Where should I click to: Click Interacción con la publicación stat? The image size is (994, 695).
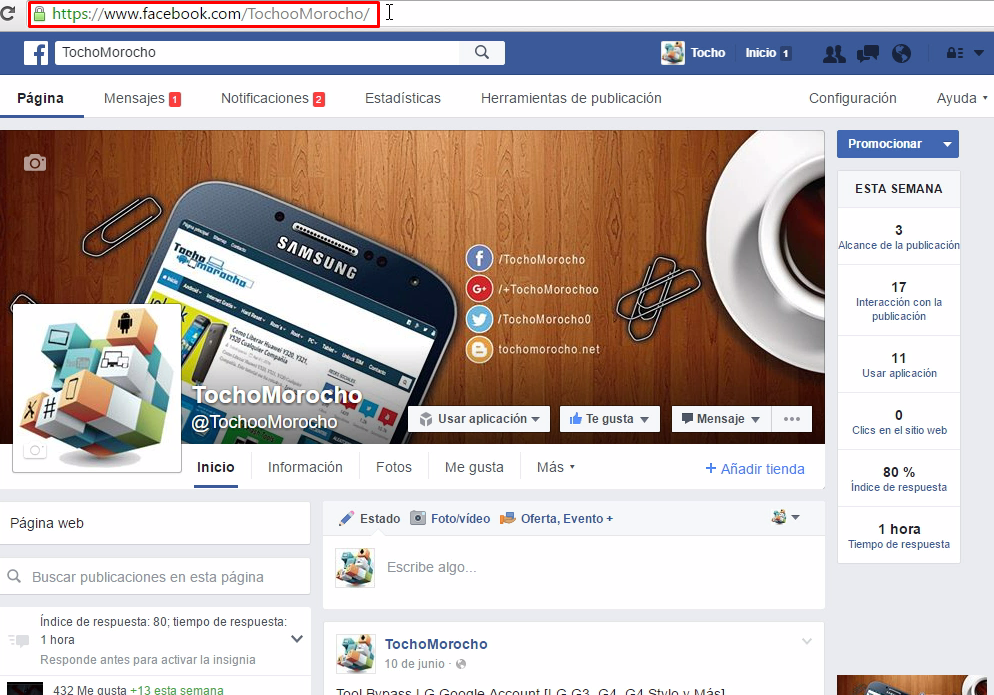[899, 301]
